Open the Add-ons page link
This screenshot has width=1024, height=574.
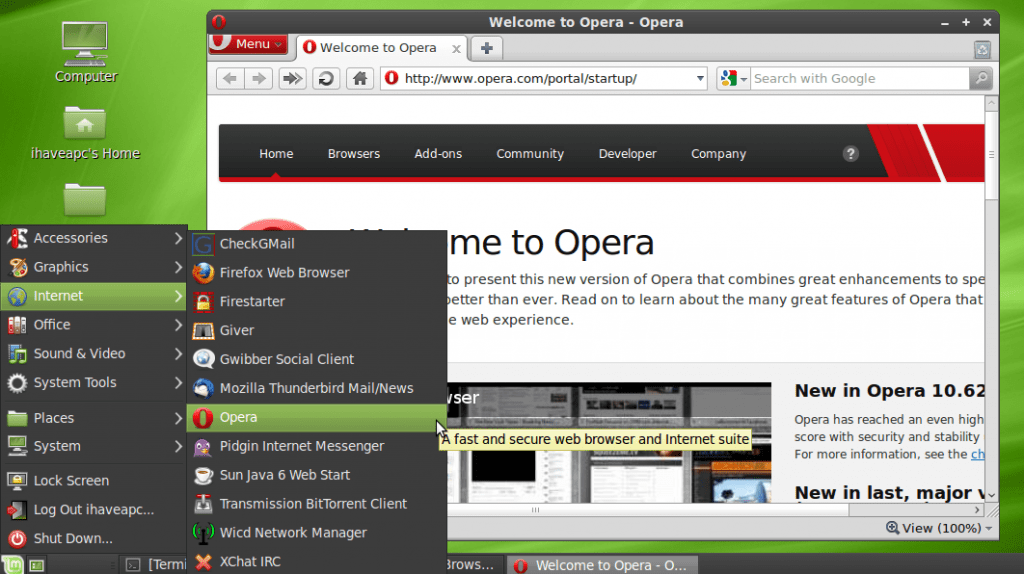438,153
